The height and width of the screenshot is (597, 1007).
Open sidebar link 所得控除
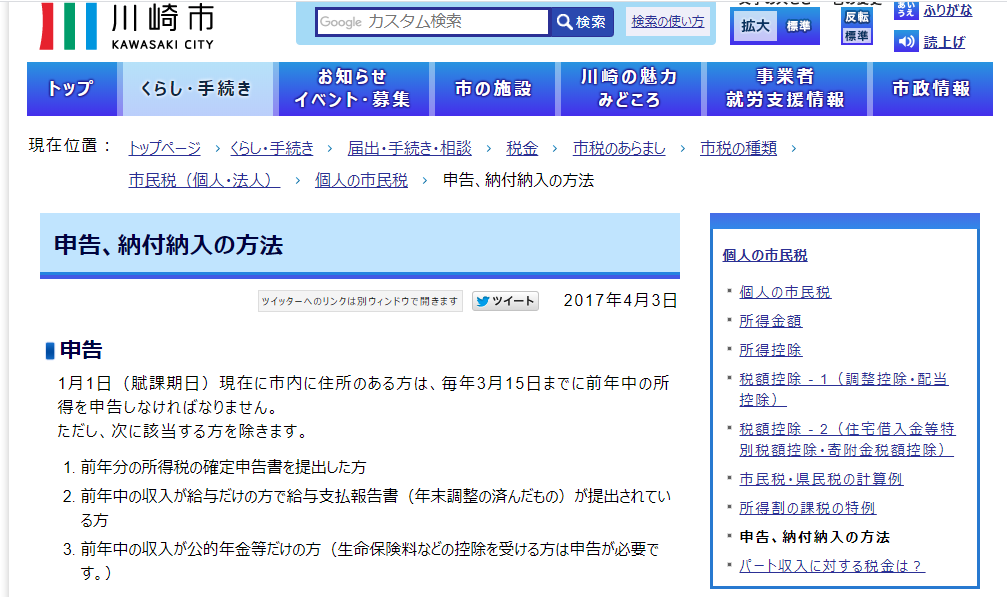[x=770, y=350]
